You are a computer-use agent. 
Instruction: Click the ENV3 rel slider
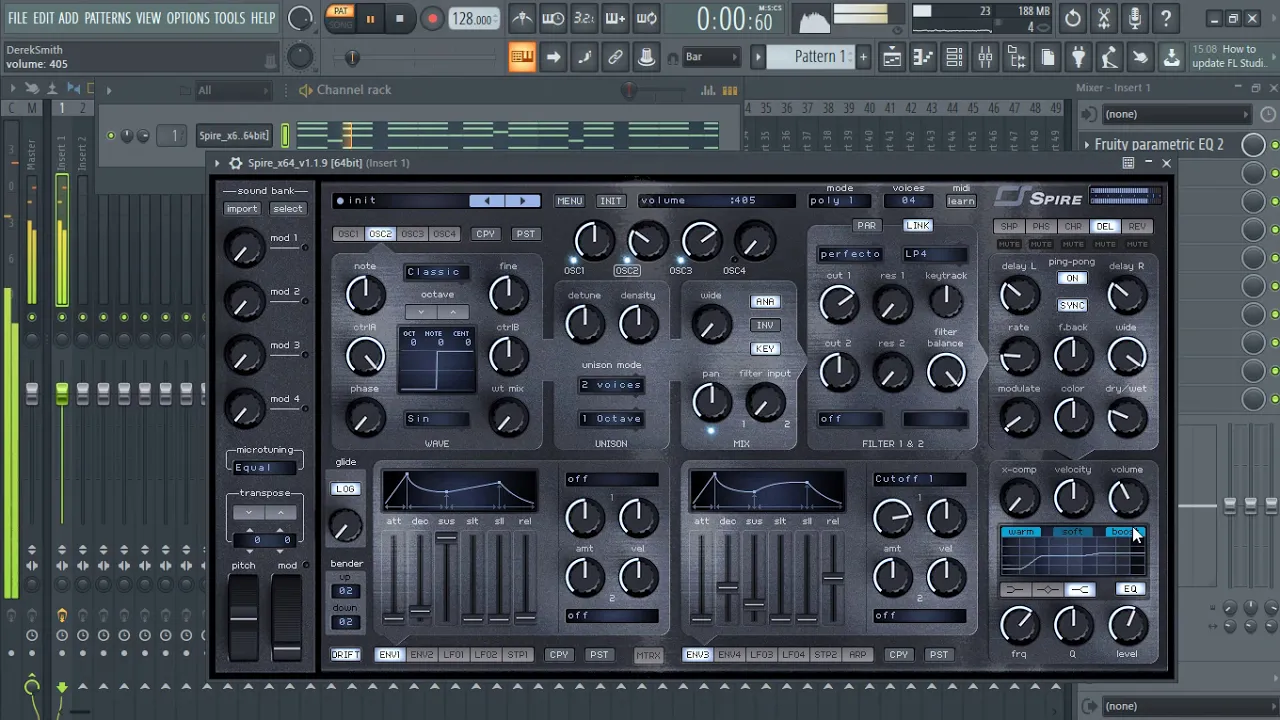click(x=833, y=578)
